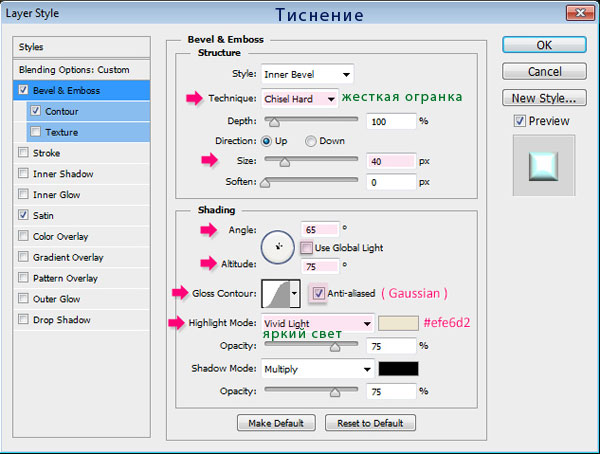Open the Drop Shadow settings label
Screen dimensions: 600x454
pyautogui.click(x=62, y=320)
